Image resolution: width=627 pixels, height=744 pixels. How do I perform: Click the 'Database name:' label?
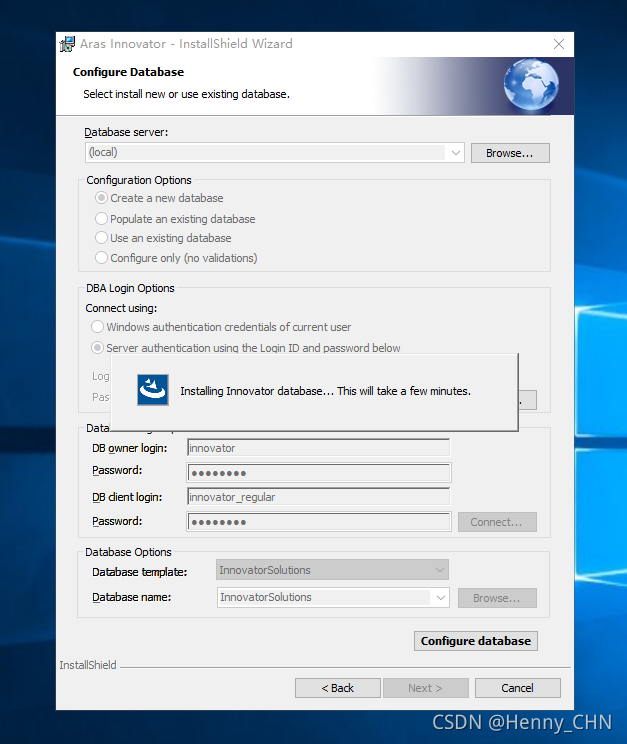click(x=131, y=597)
